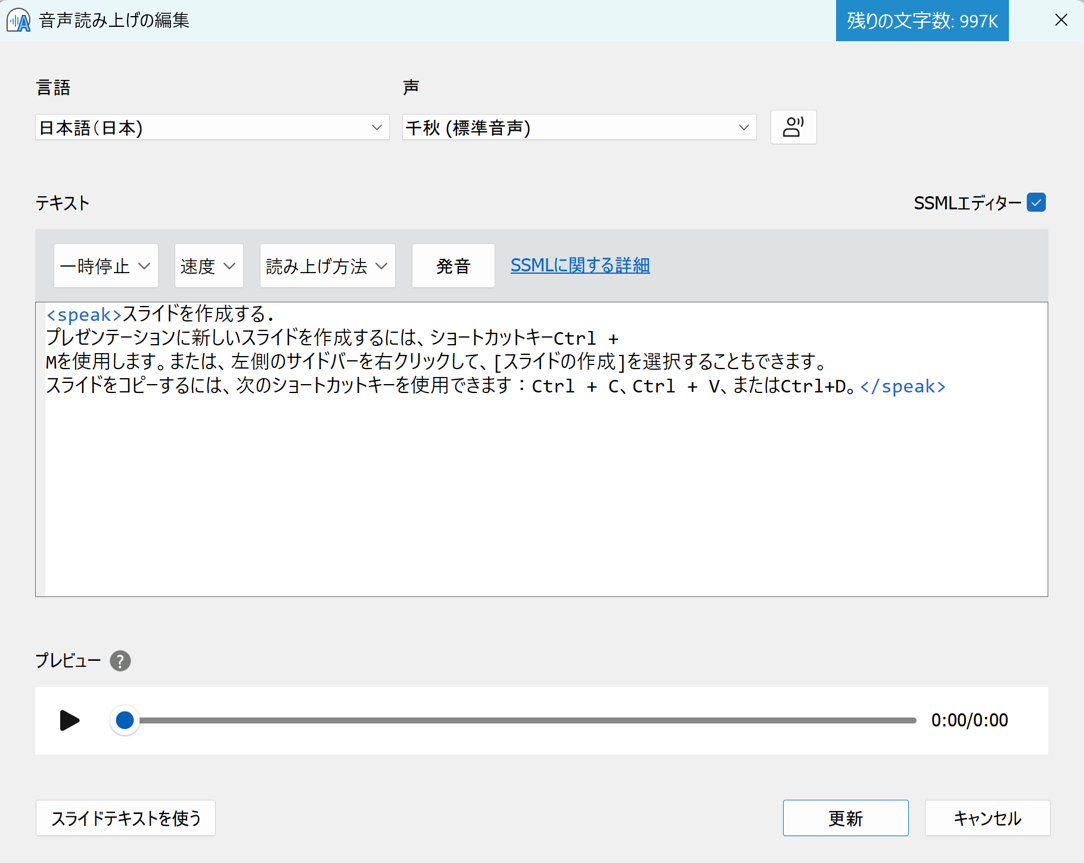
Task: Open the 速度 speed dropdown
Action: pos(208,266)
